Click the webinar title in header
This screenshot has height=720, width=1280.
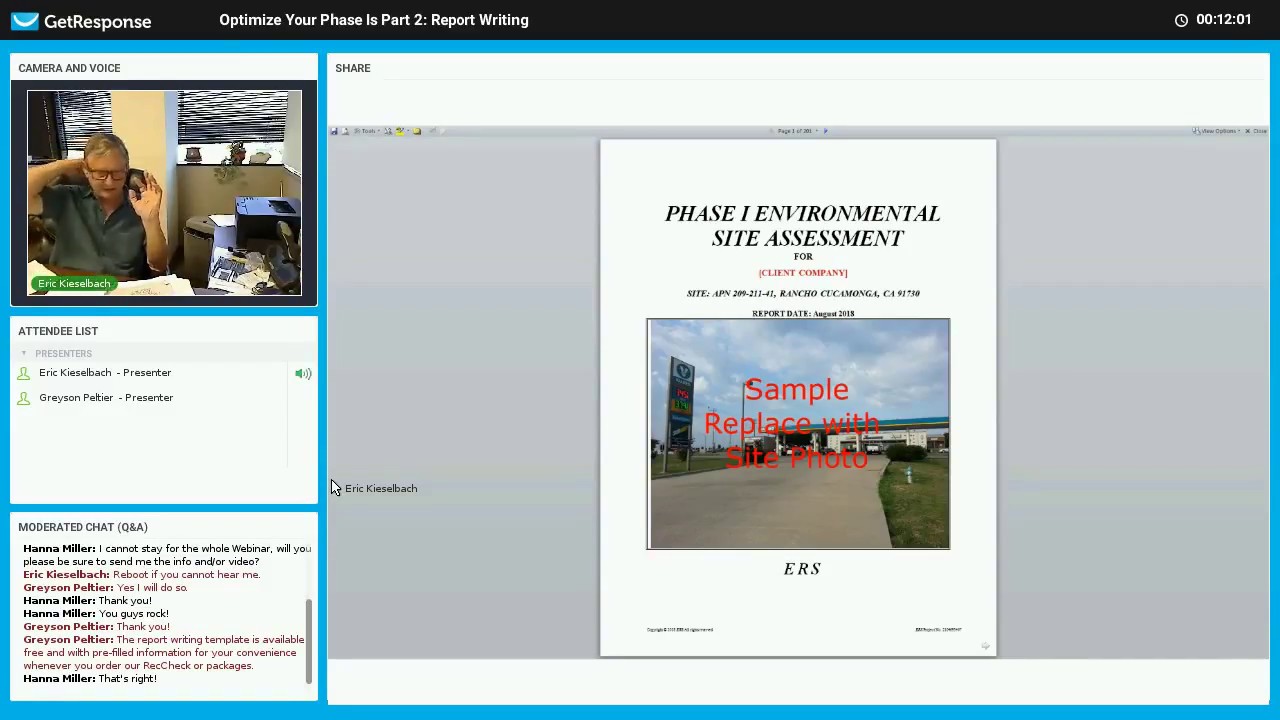coord(374,20)
